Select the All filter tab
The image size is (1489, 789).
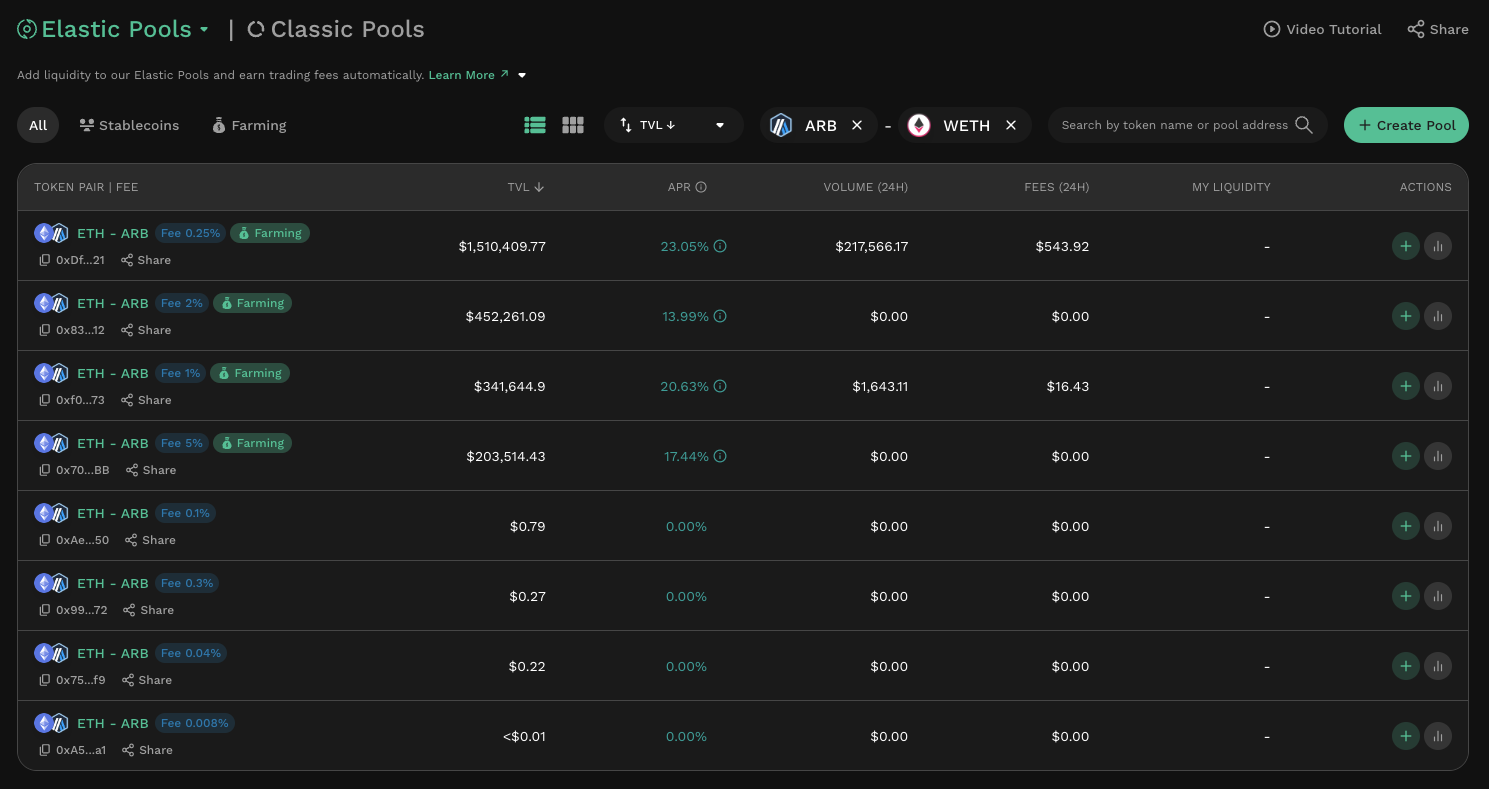pos(38,125)
